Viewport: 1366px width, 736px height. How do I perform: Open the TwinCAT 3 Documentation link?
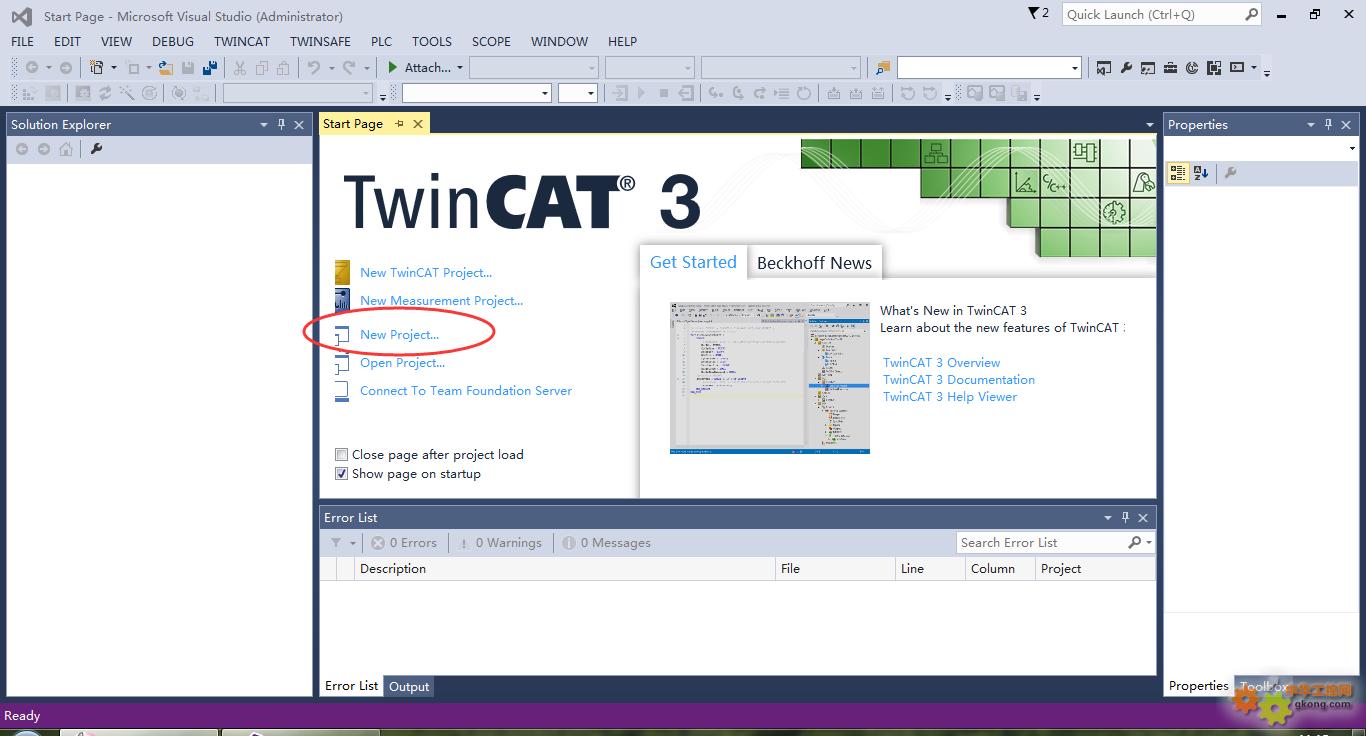point(959,379)
